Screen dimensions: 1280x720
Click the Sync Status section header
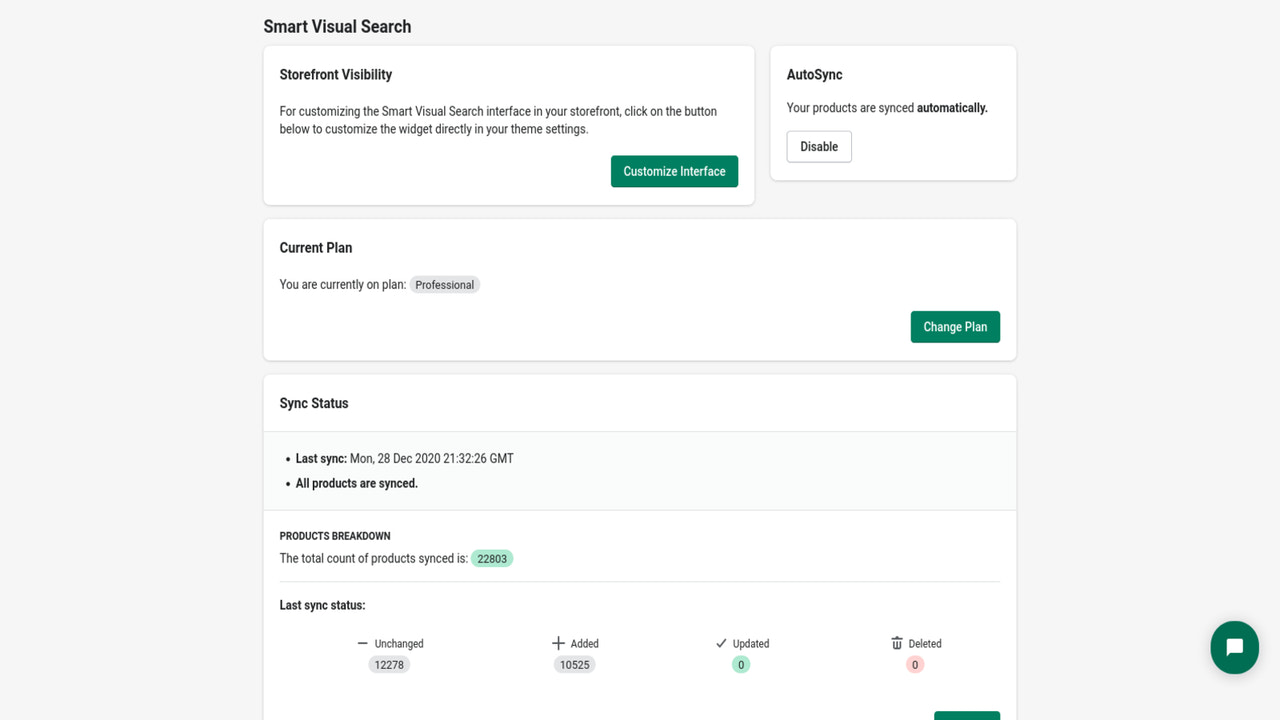coord(313,403)
